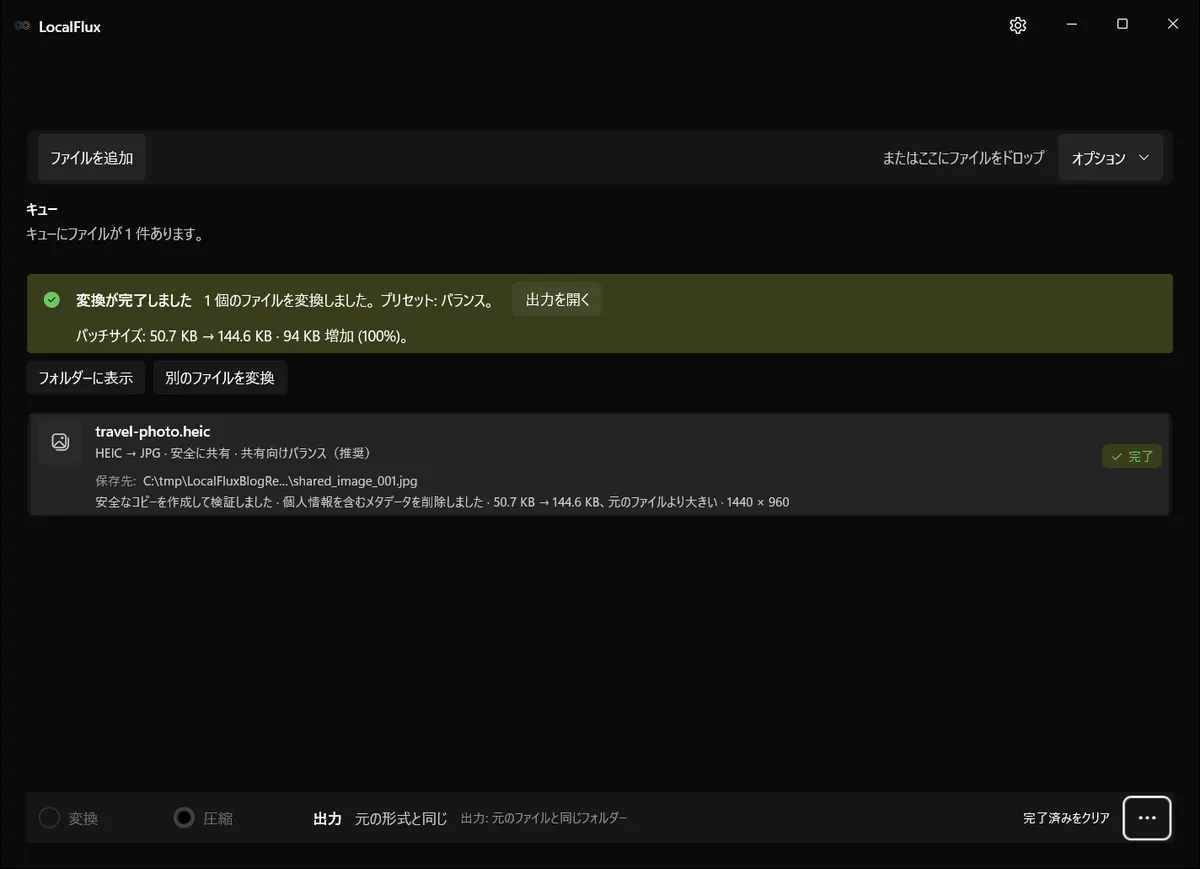This screenshot has width=1200, height=869.
Task: Click the 出力: 元のファイルと同じフォルダー label
Action: point(544,818)
